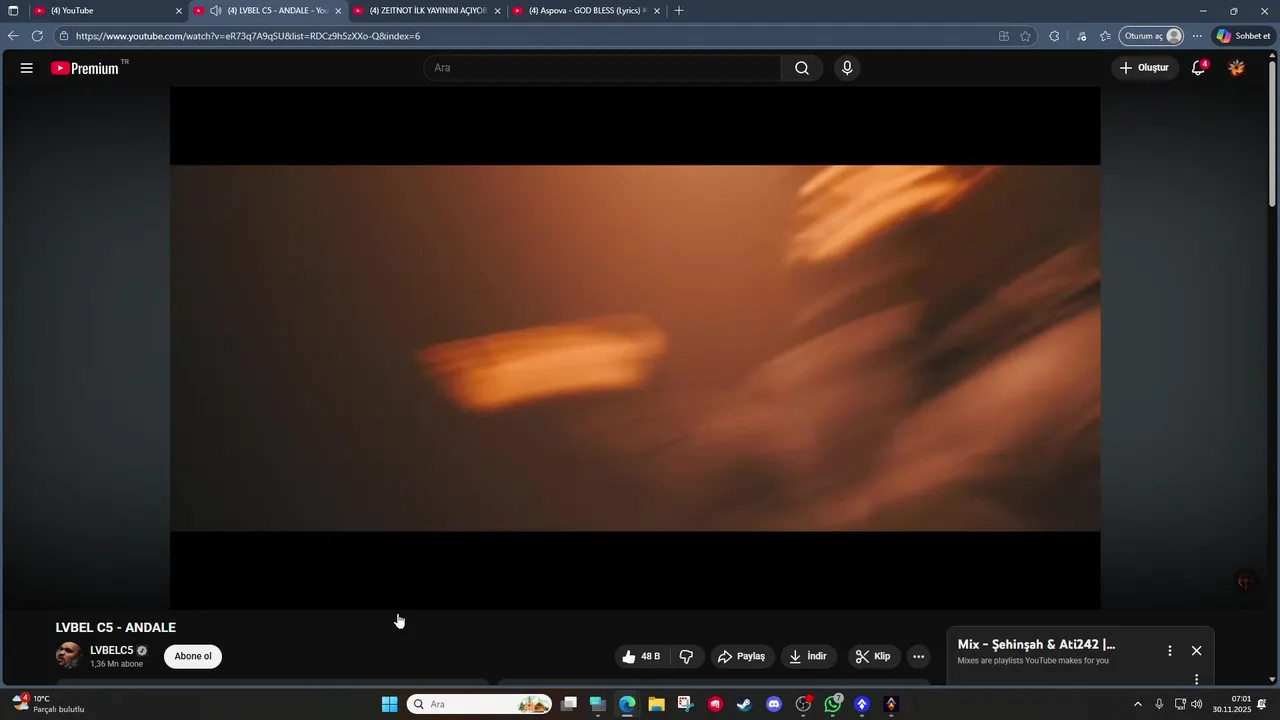Open Edge tab actions menu
This screenshot has width=1280, height=720.
pyautogui.click(x=13, y=10)
